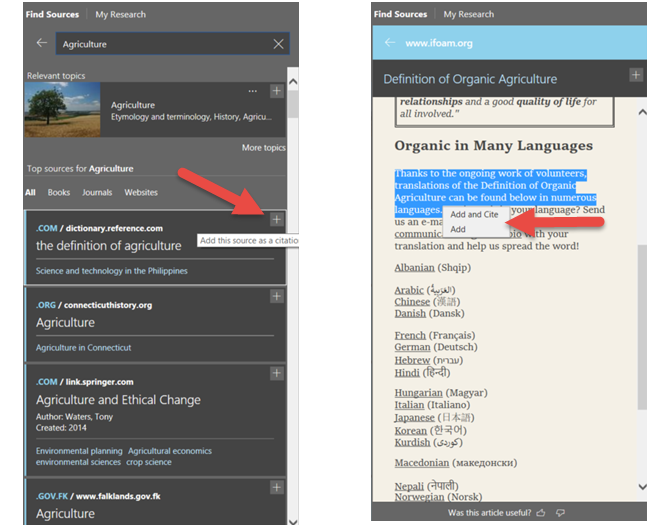Click environmental sciences tag
Viewport: 670px width, 525px height.
(x=78, y=462)
